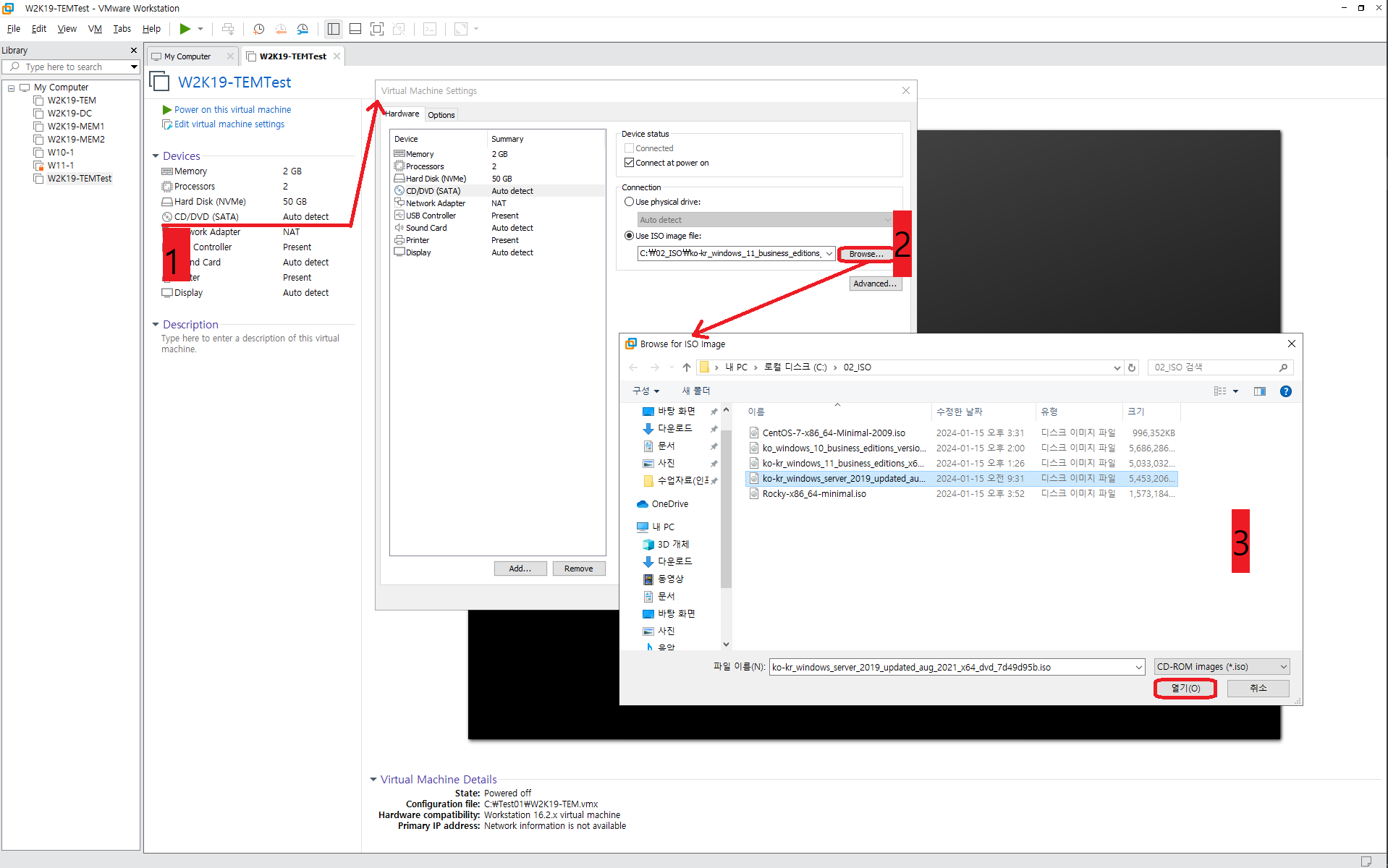Select W2K19-MEM1 in the library tree
Viewport: 1388px width, 868px height.
coord(76,127)
